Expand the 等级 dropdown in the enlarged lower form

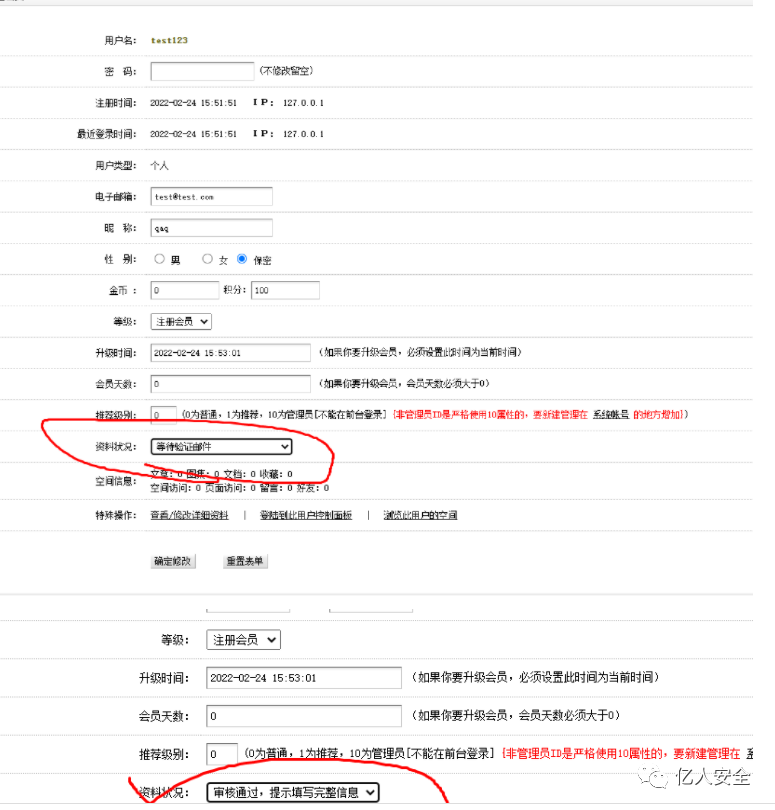[243, 640]
